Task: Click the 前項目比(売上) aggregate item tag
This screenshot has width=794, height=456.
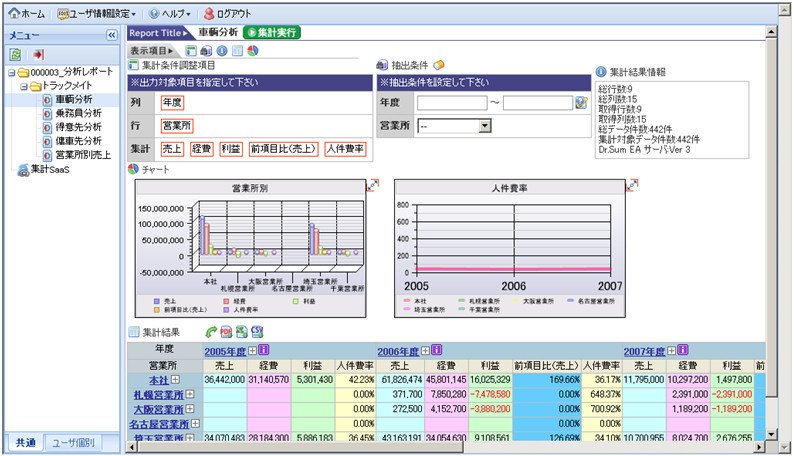Action: 284,149
